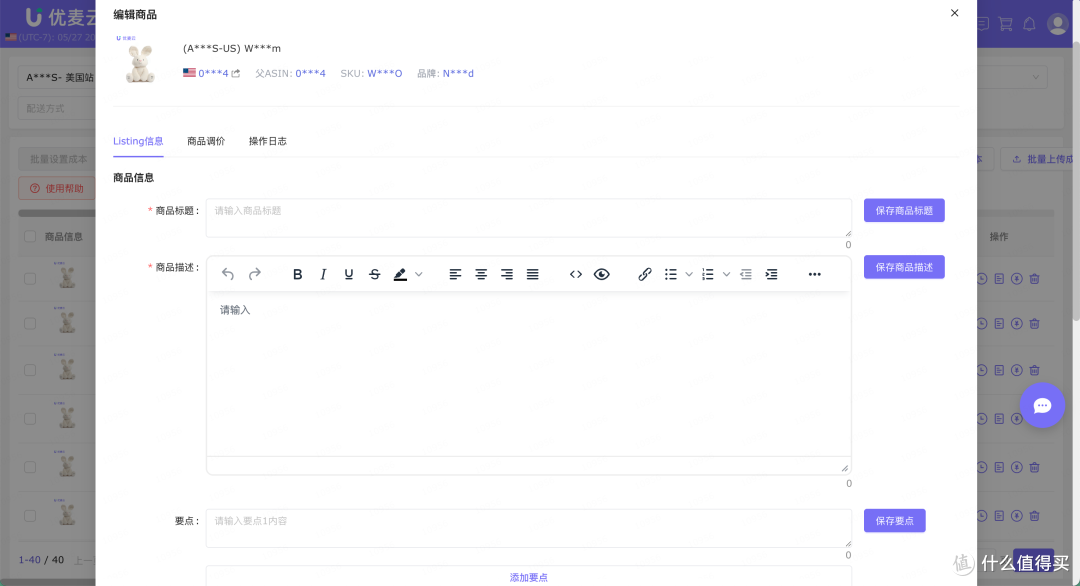Increase indent
This screenshot has height=586, width=1080.
[x=771, y=274]
